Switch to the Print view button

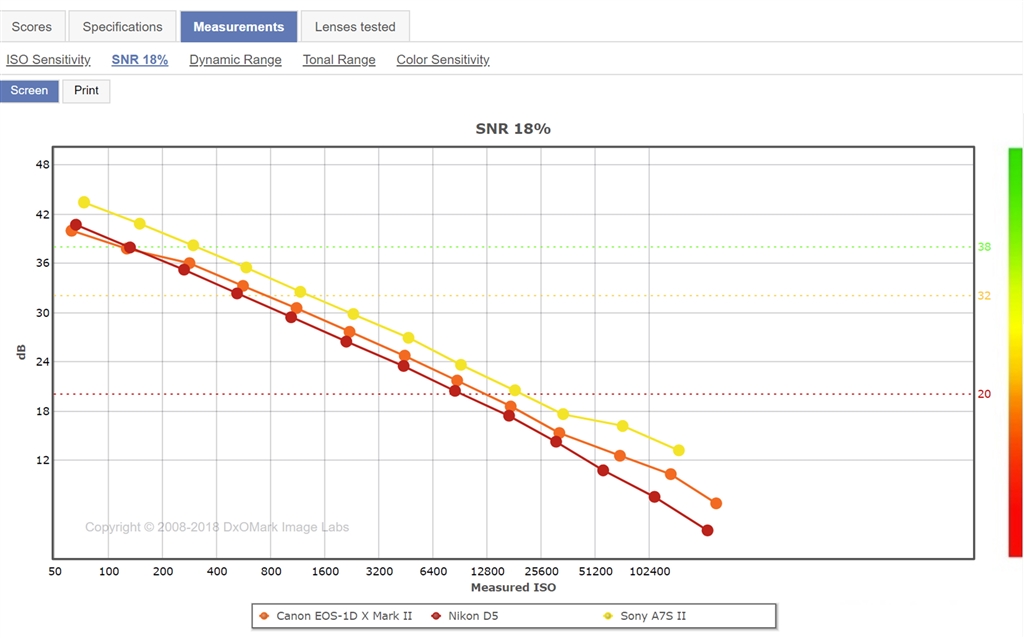(x=87, y=91)
